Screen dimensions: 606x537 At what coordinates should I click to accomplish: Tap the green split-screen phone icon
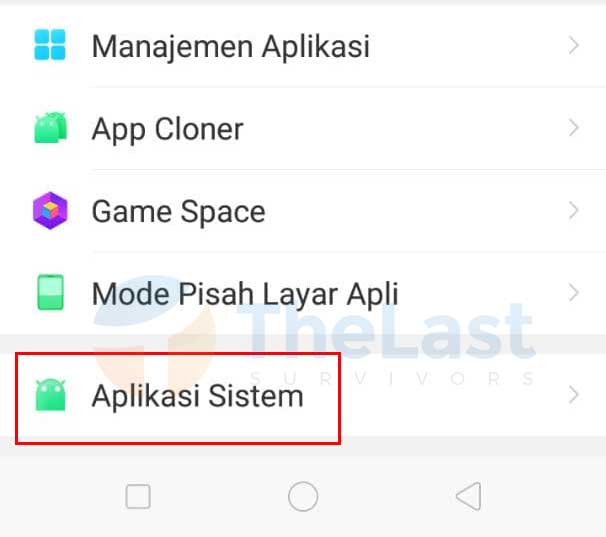[x=50, y=292]
